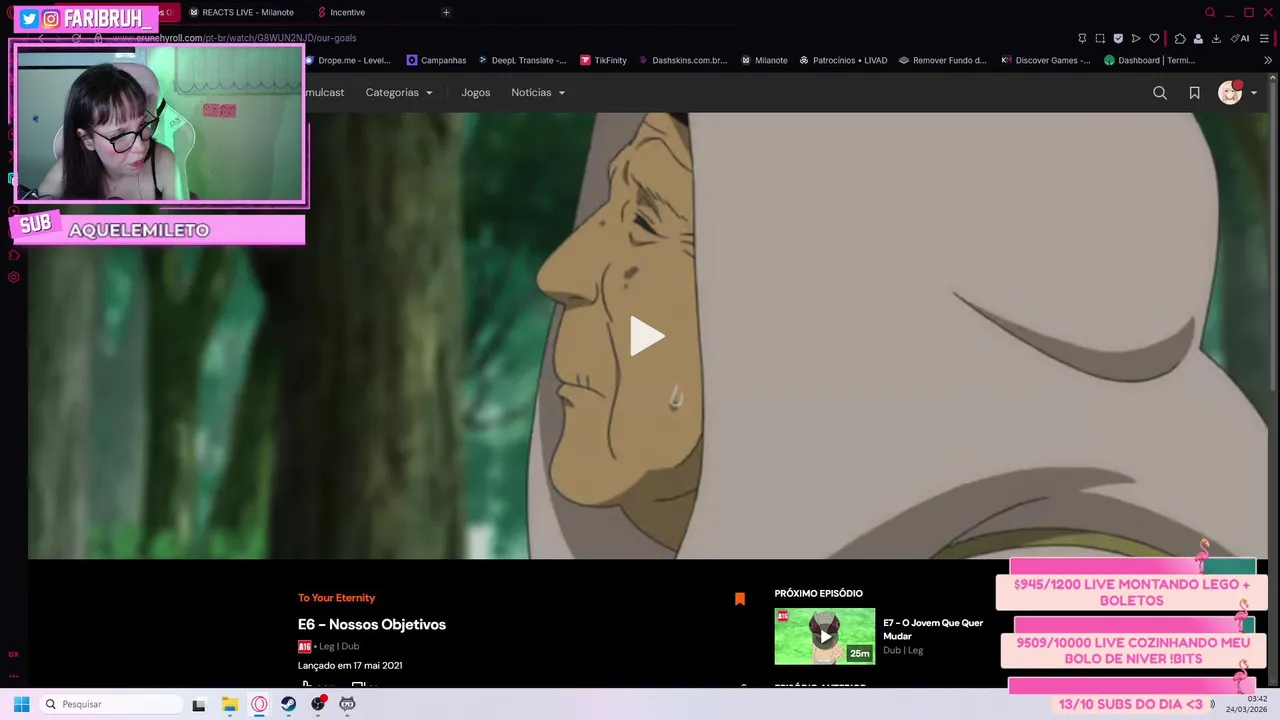The height and width of the screenshot is (720, 1280).
Task: Open the Task View taskbar icon
Action: pyautogui.click(x=199, y=704)
